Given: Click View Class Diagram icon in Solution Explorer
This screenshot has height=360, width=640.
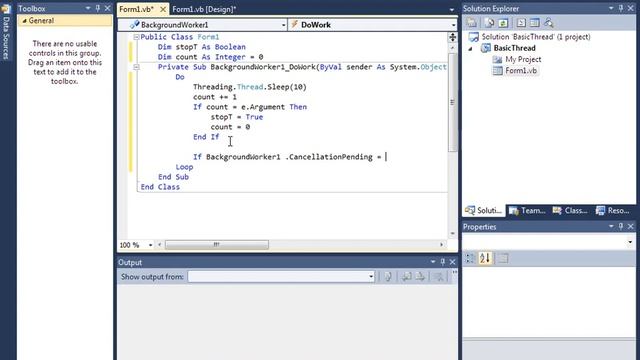Looking at the screenshot, I should (549, 23).
